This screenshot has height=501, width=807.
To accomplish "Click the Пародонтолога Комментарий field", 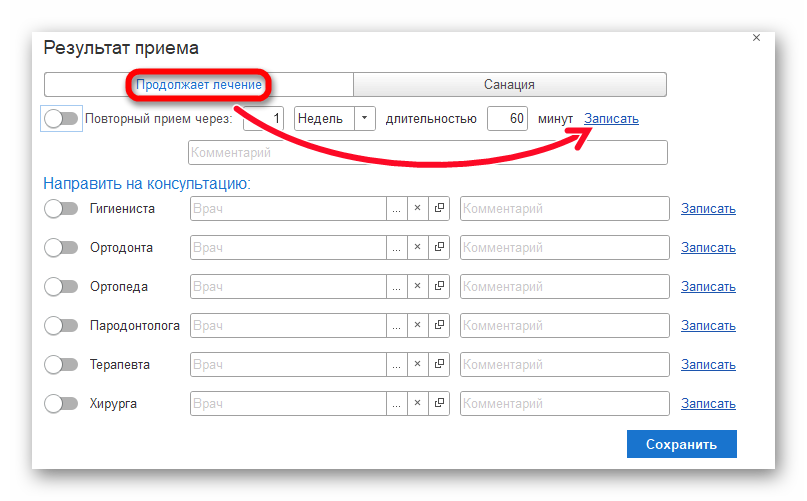I will (565, 325).
